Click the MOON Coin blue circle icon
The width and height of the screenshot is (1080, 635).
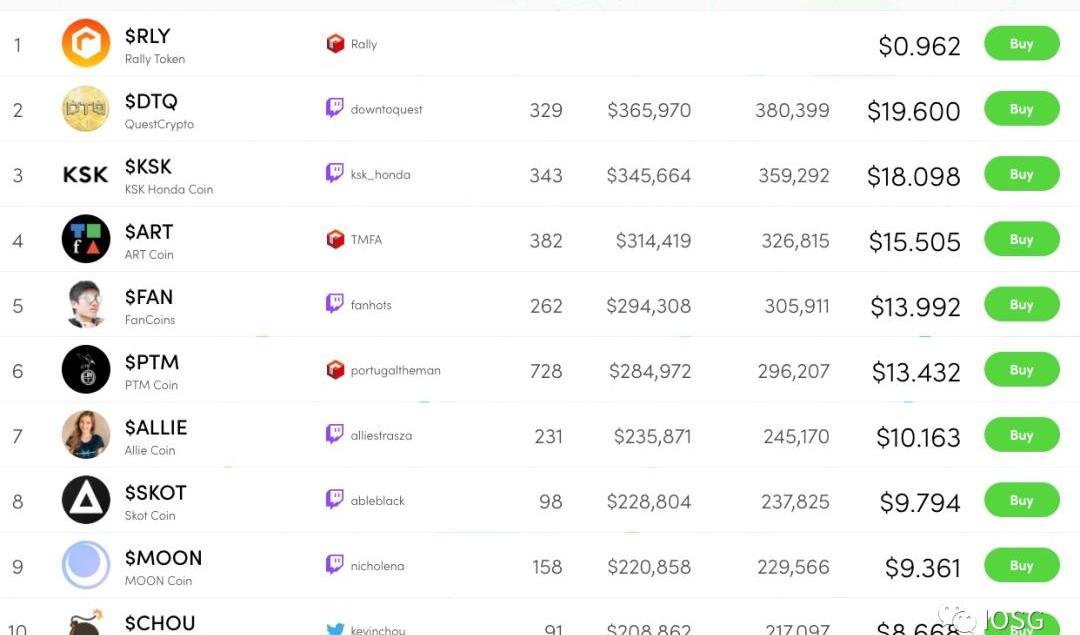click(x=86, y=565)
